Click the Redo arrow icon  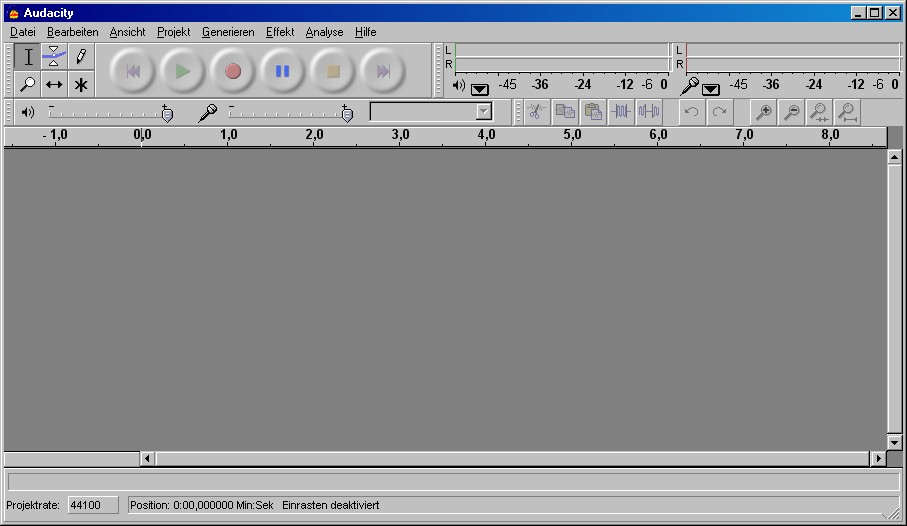(719, 112)
